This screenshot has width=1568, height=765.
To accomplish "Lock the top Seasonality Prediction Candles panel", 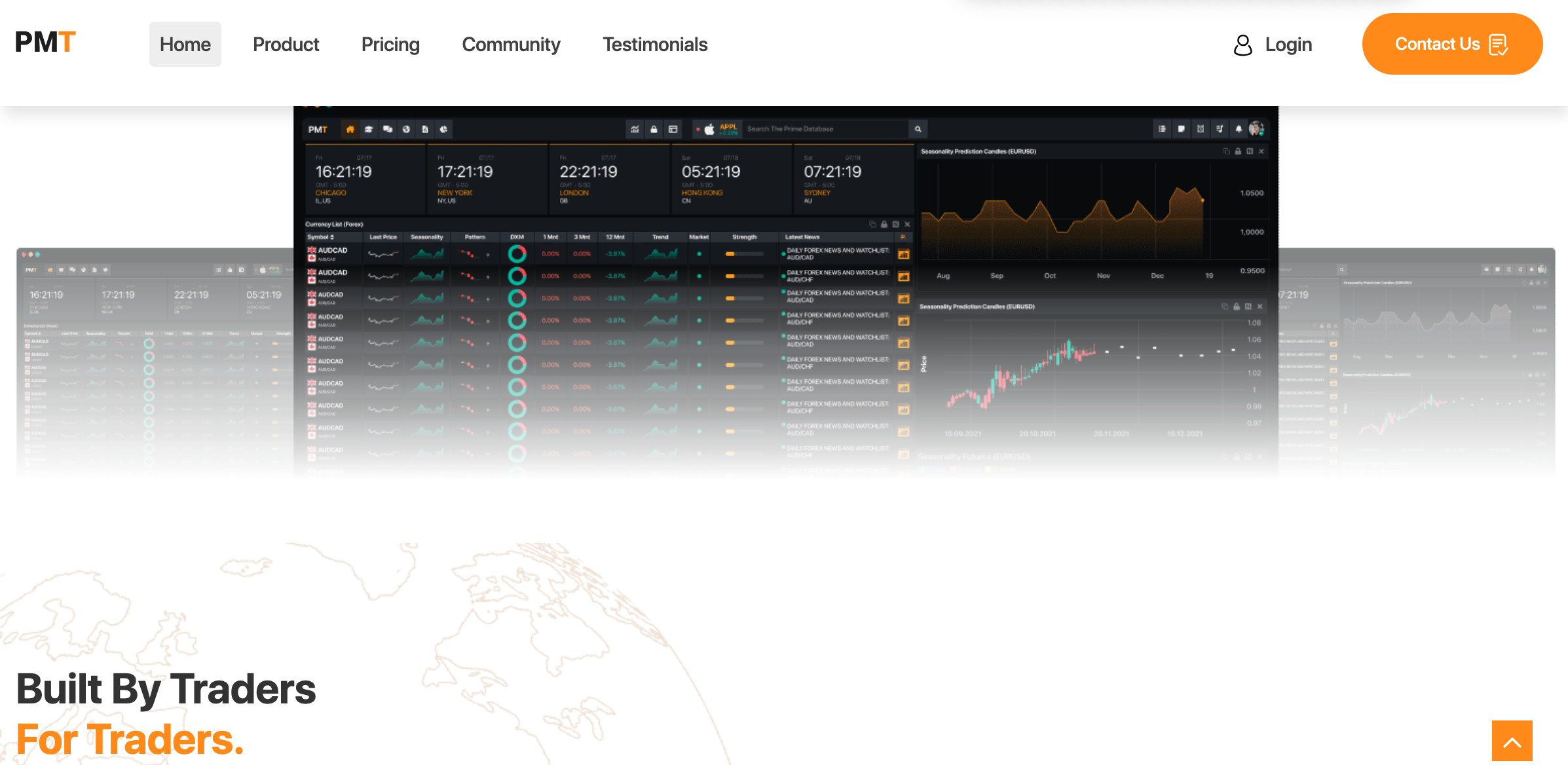I will point(1238,151).
